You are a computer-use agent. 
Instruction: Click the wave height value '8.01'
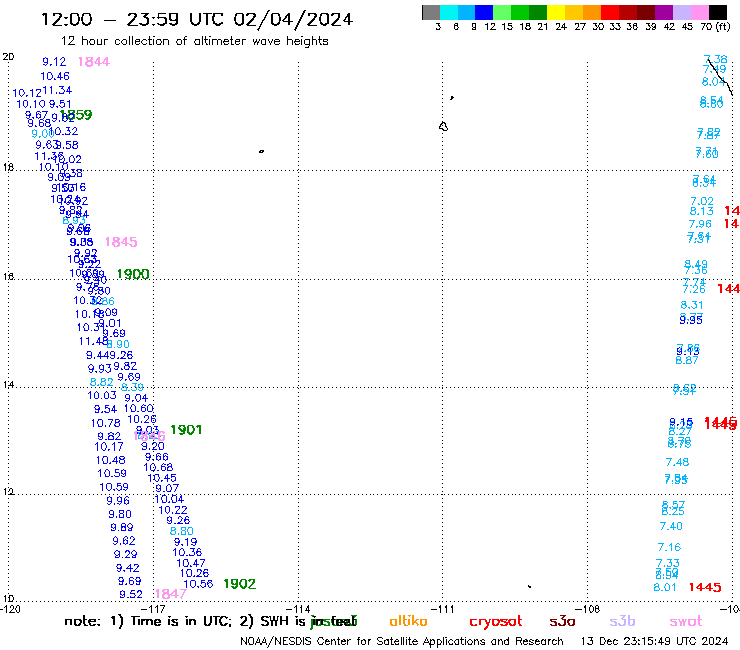point(665,588)
